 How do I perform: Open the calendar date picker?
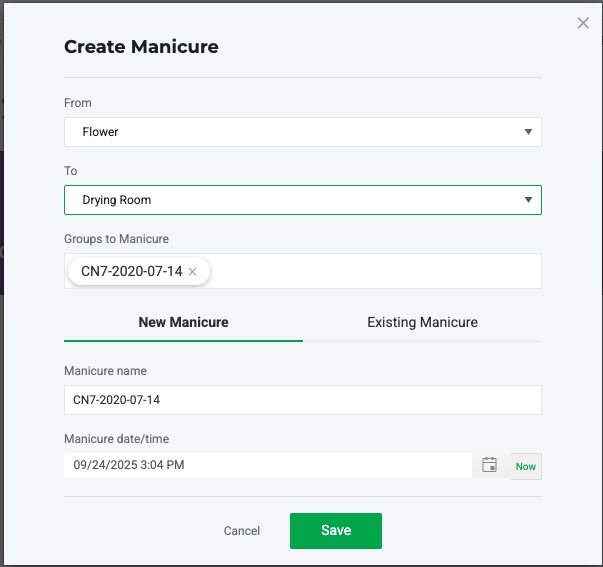click(489, 465)
